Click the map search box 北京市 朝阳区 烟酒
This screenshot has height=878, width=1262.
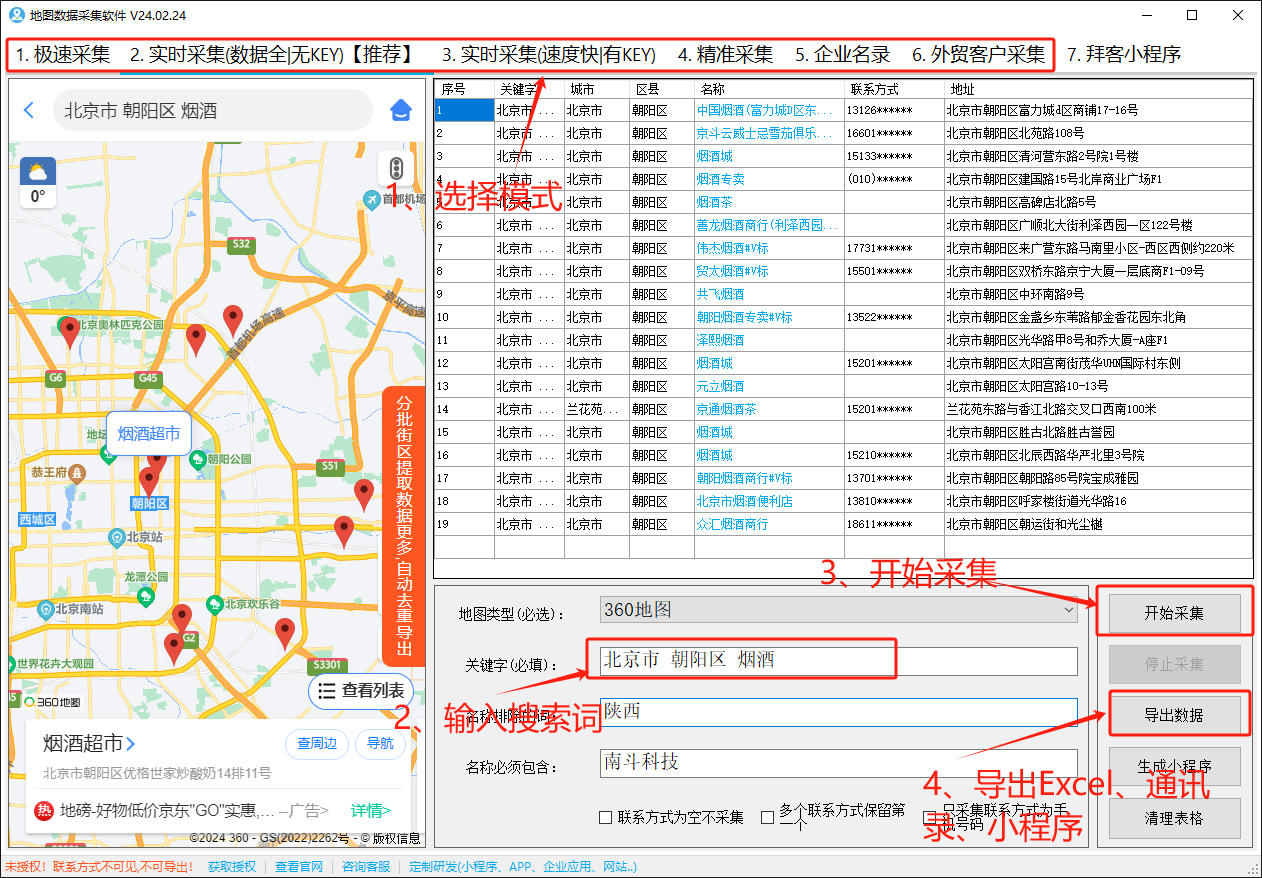point(212,110)
